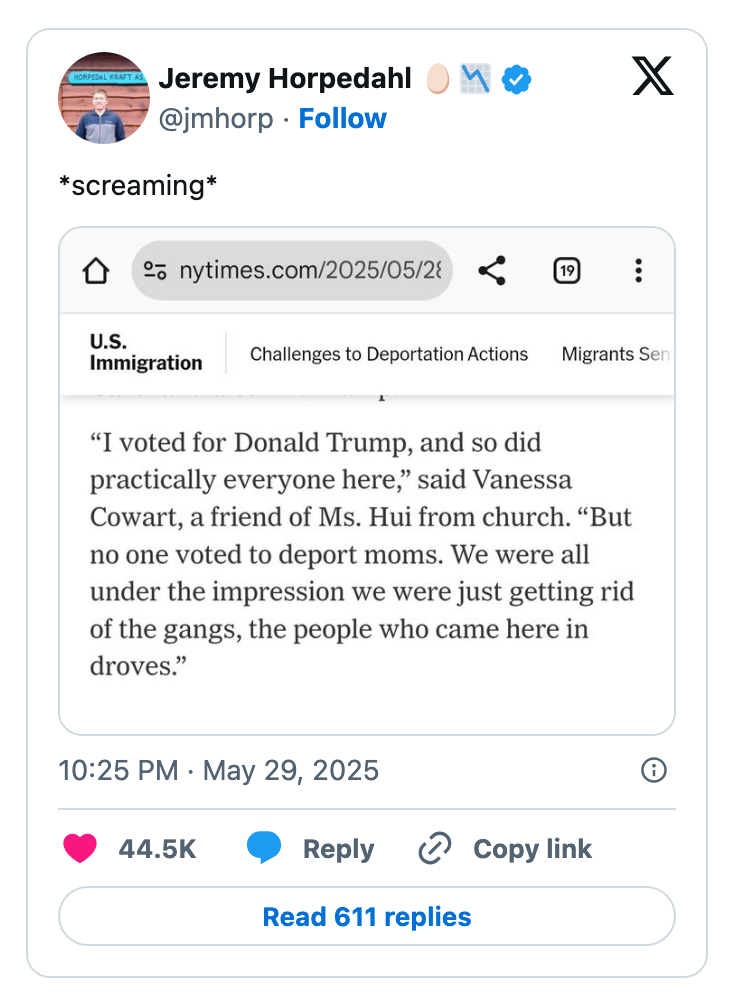Screen dimensions: 732x1000
Task: Open the tweet timestamp May 29, 2025 link
Action: pyautogui.click(x=216, y=770)
